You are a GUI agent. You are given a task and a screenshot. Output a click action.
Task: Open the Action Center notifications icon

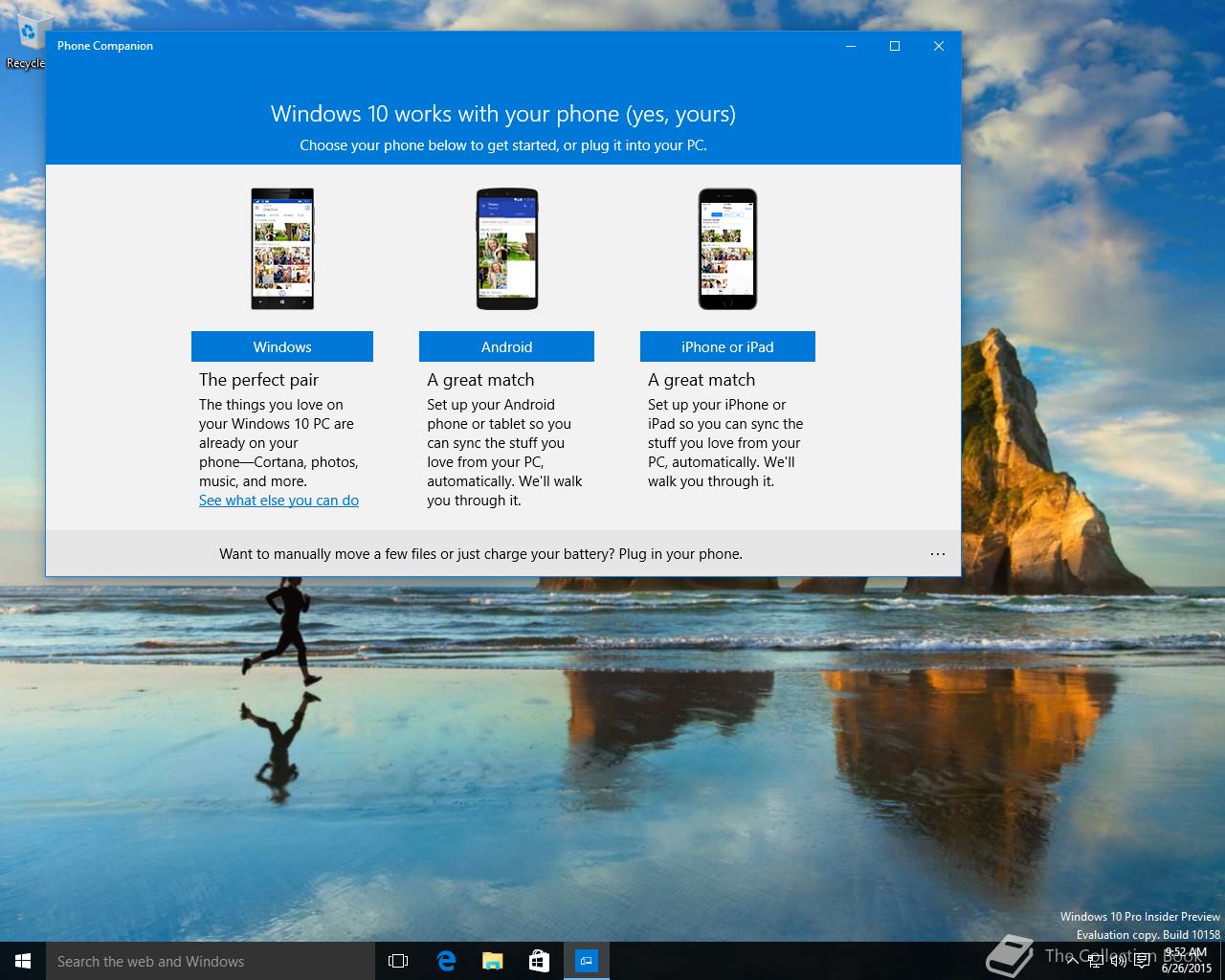tap(1142, 961)
